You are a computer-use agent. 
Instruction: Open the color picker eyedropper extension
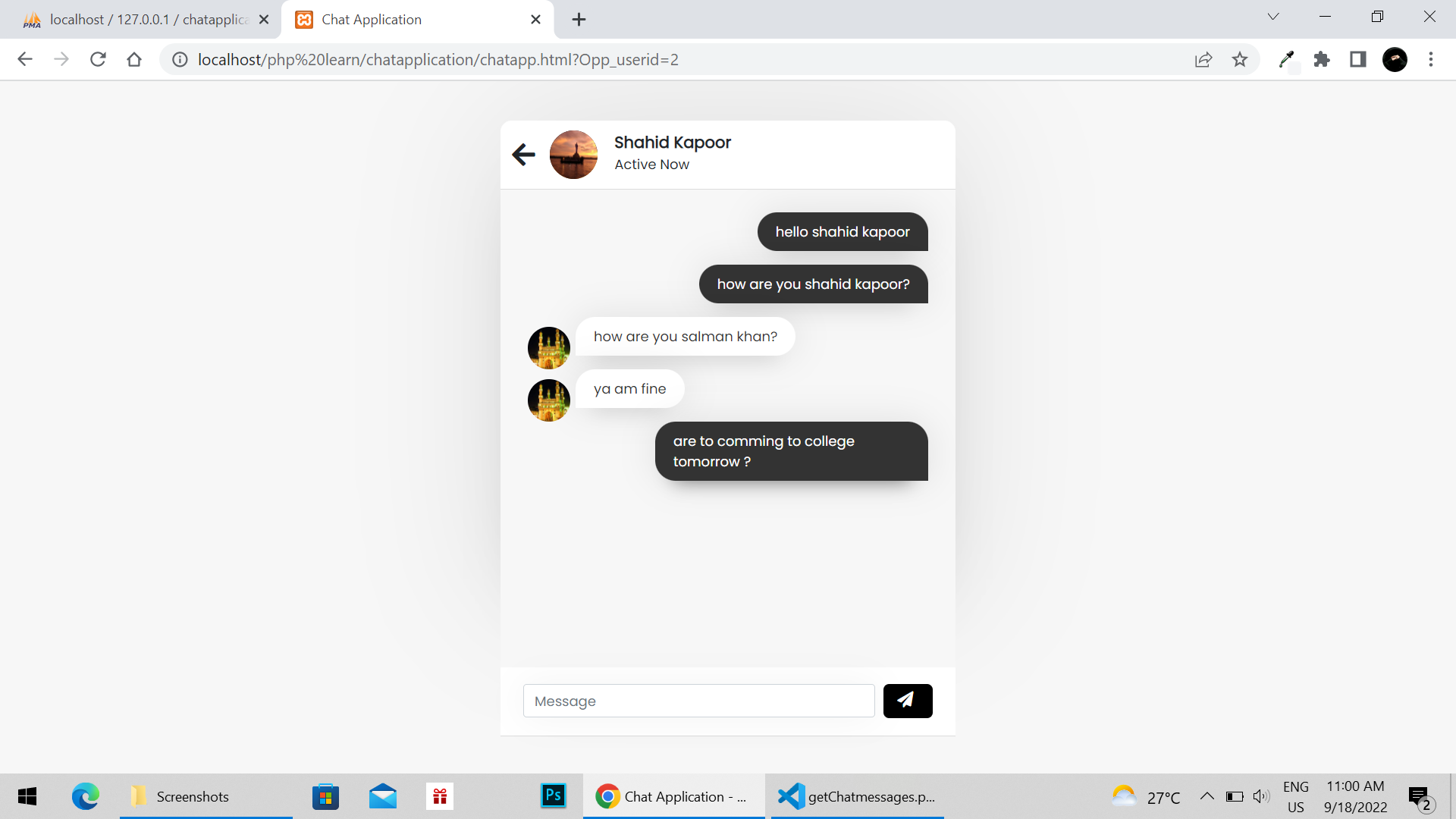coord(1287,59)
